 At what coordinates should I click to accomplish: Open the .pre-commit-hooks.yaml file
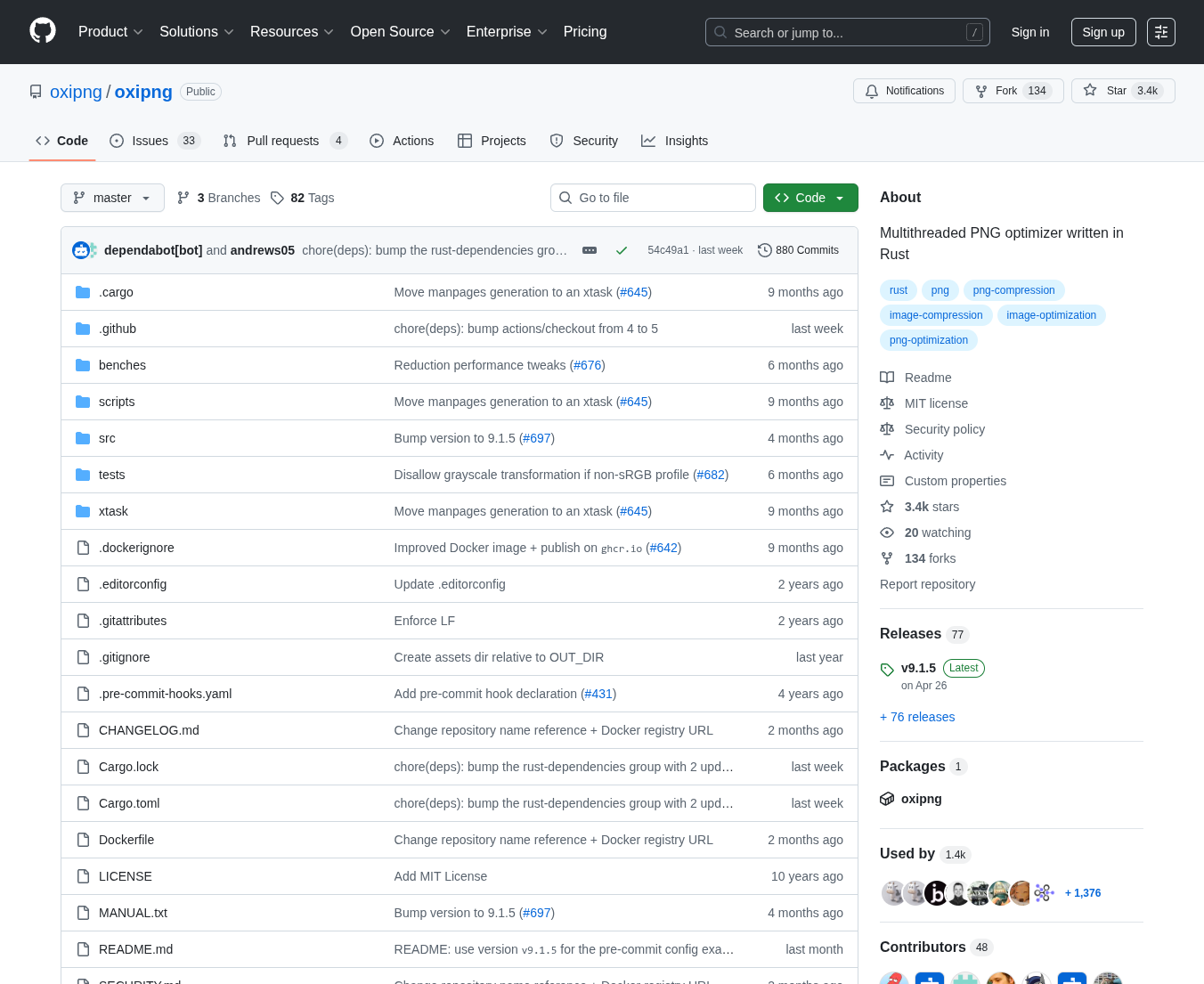tap(165, 694)
